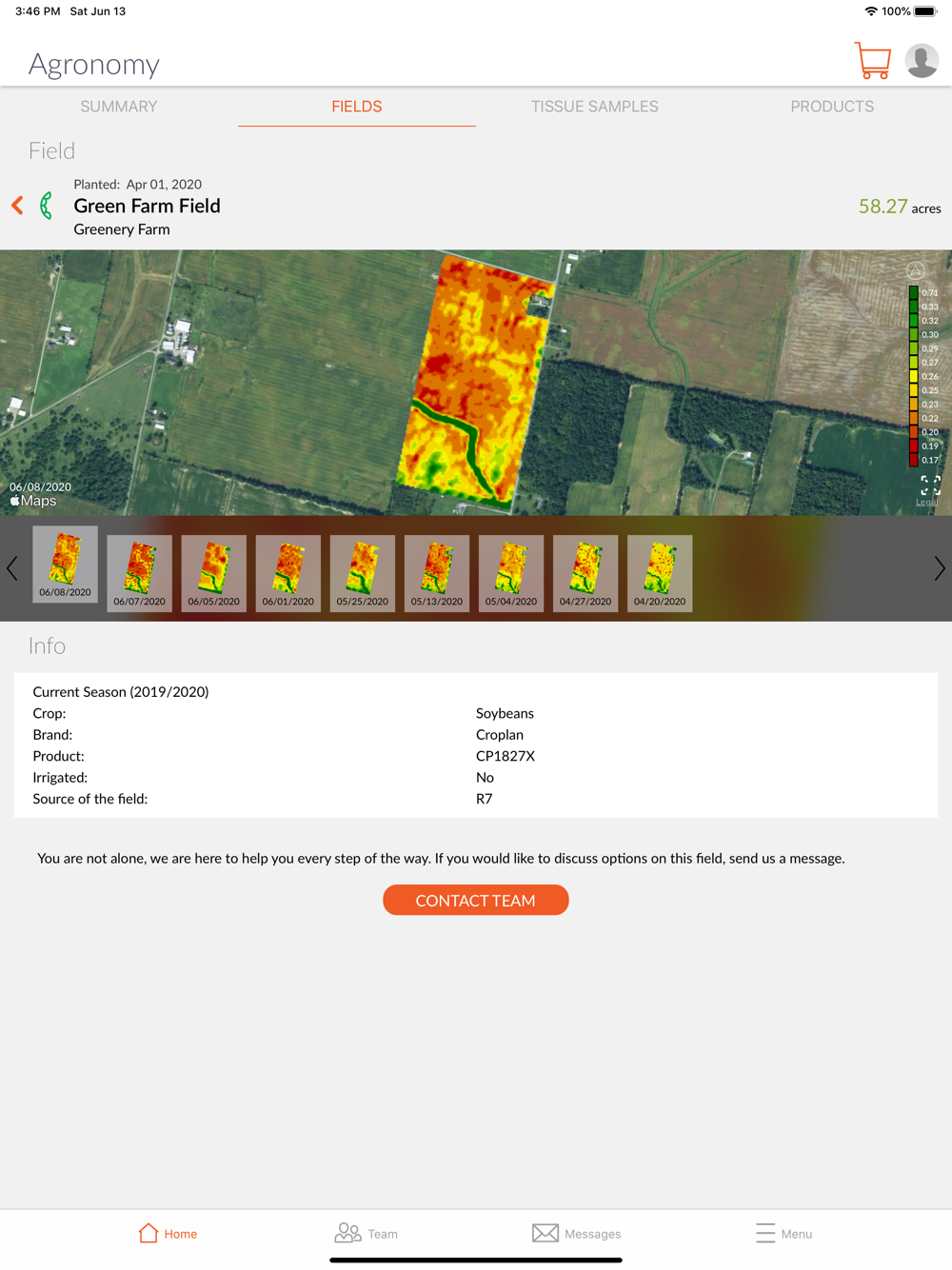Select the 05/25/2020 imagery thumbnail

(363, 573)
